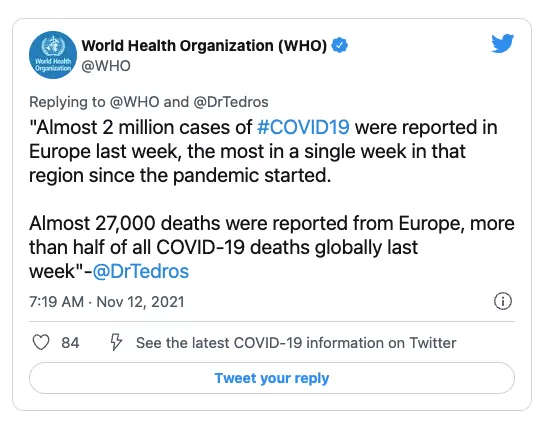
Task: Open the WHO profile avatar
Action: click(x=53, y=55)
